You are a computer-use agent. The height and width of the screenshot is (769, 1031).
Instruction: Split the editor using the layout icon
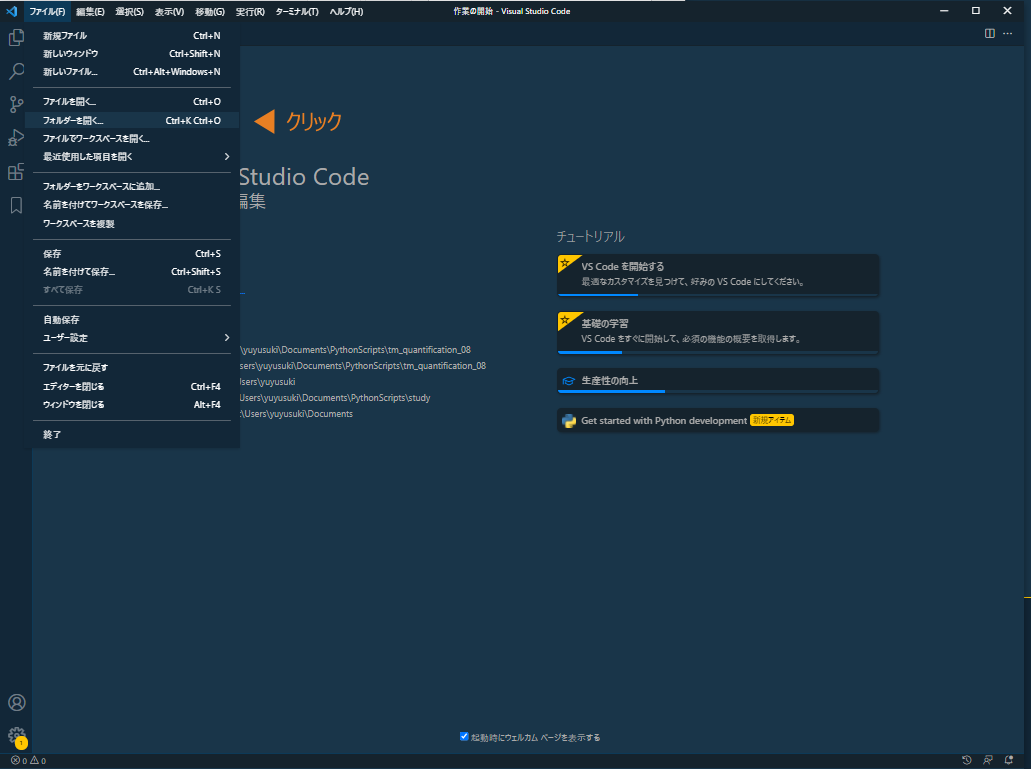(990, 34)
